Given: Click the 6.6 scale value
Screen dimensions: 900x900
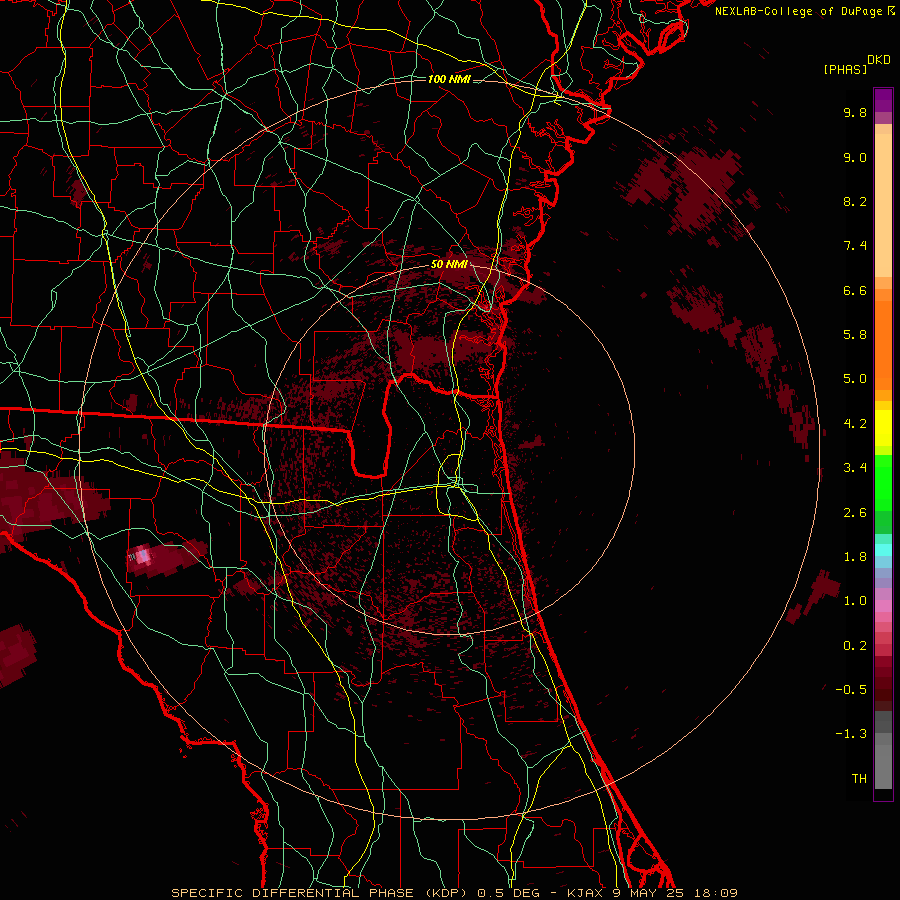Looking at the screenshot, I should point(855,290).
